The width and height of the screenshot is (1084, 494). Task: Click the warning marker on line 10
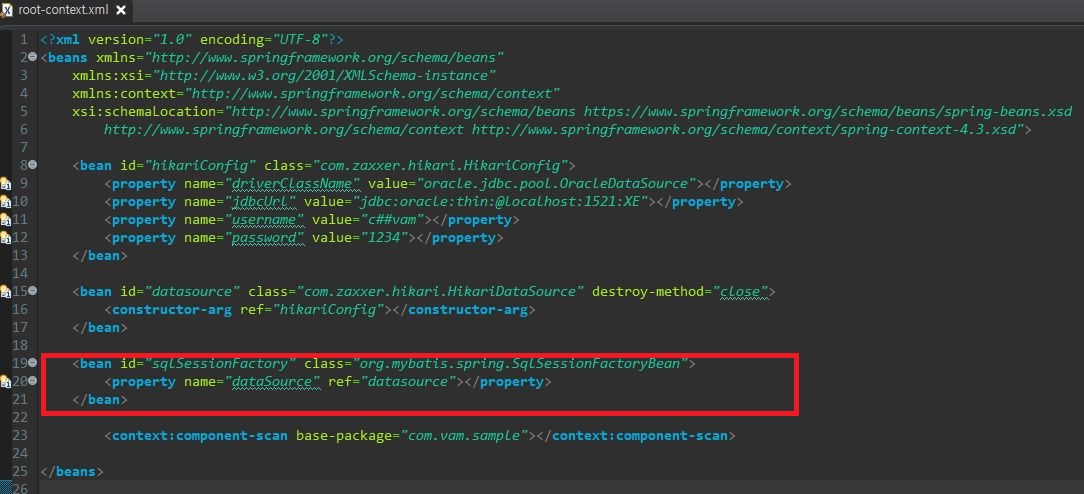(x=6, y=202)
